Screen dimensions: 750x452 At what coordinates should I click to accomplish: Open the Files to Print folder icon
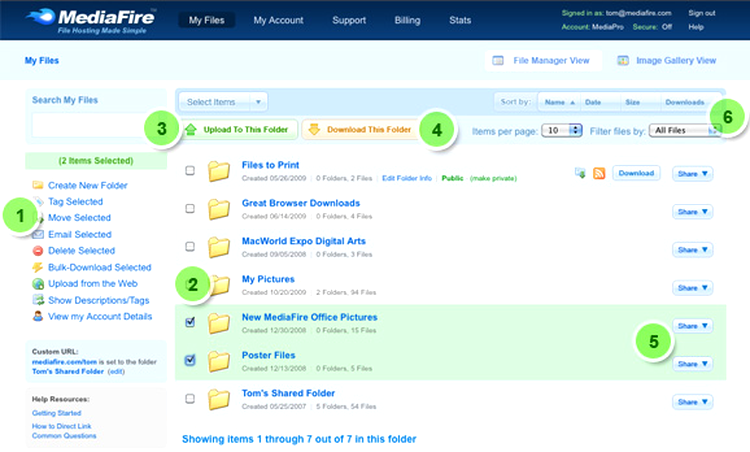tap(219, 171)
